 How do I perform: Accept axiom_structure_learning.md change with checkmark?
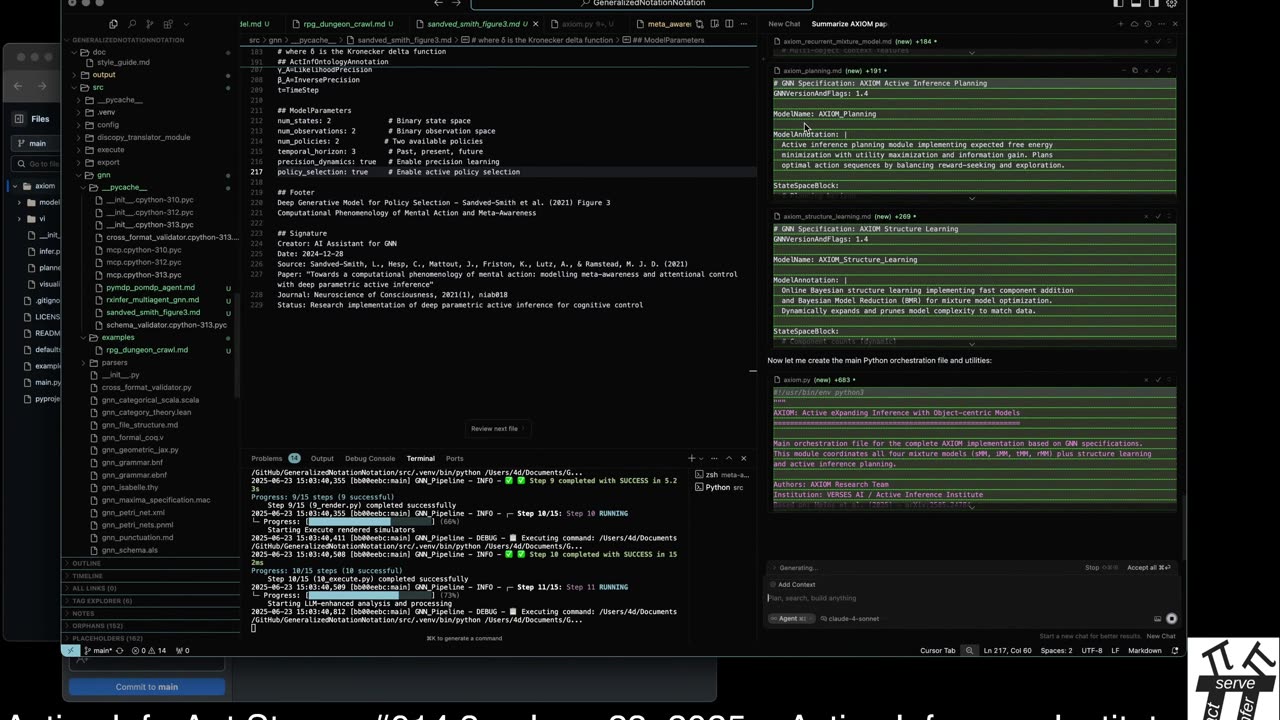[x=1158, y=216]
